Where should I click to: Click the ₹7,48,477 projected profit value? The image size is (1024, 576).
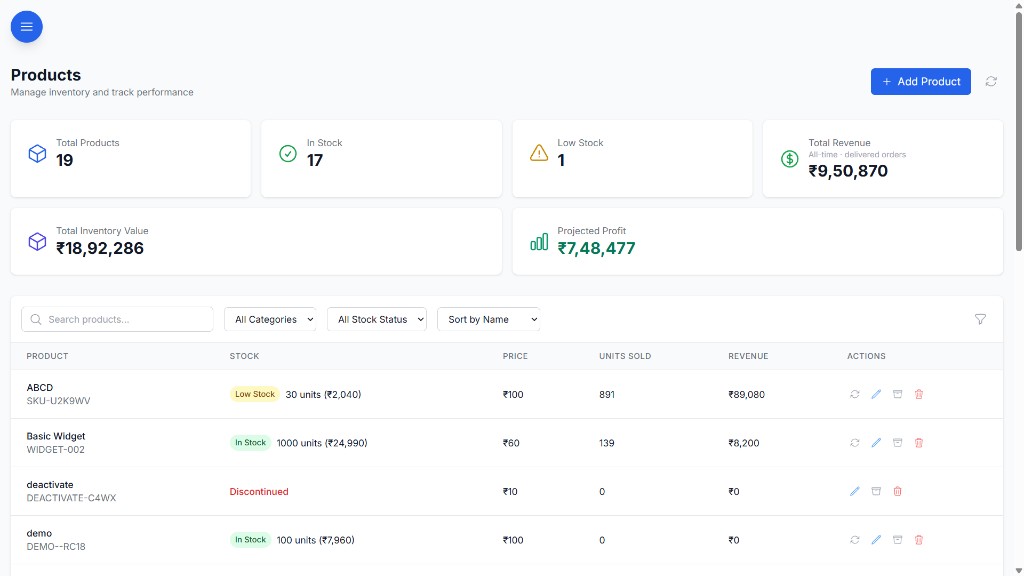(x=596, y=248)
